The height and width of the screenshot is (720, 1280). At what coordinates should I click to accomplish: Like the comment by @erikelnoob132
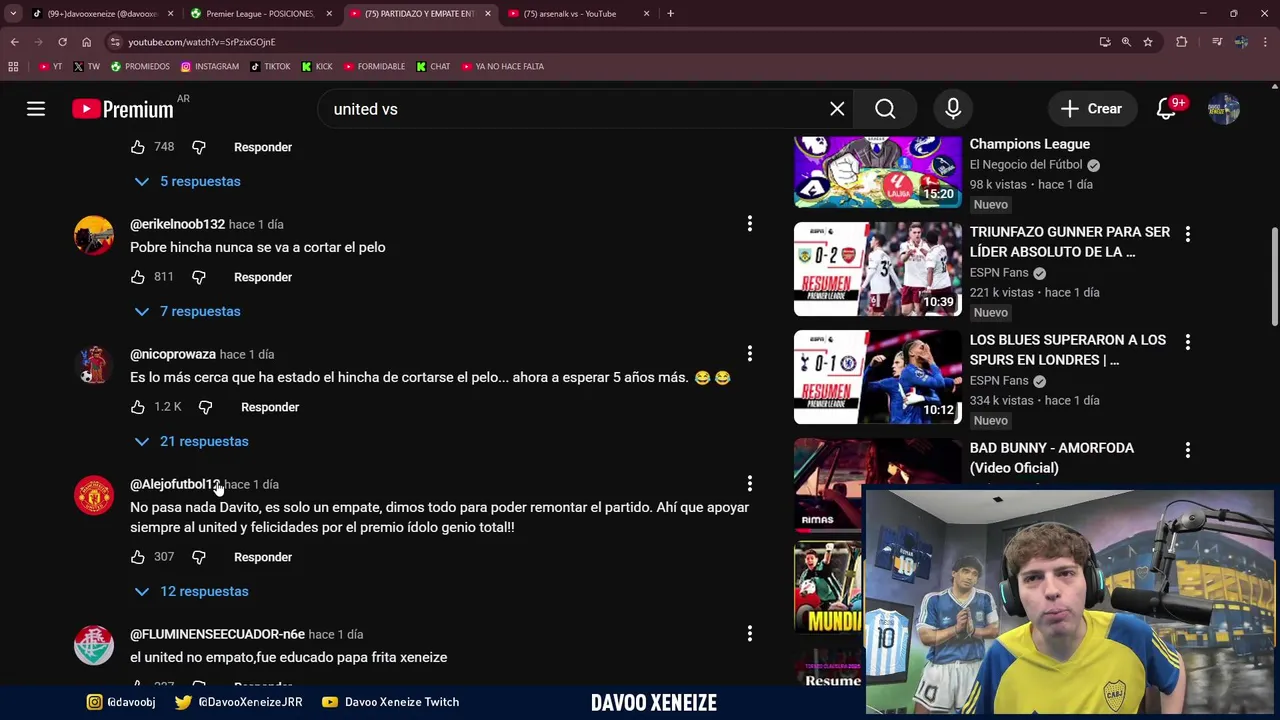(138, 277)
